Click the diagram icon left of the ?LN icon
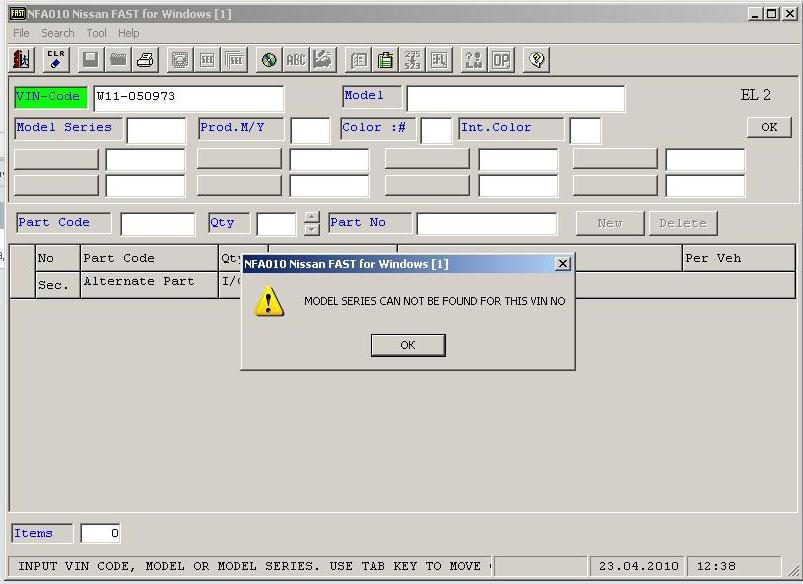Viewport: 803px width, 584px height. (439, 60)
